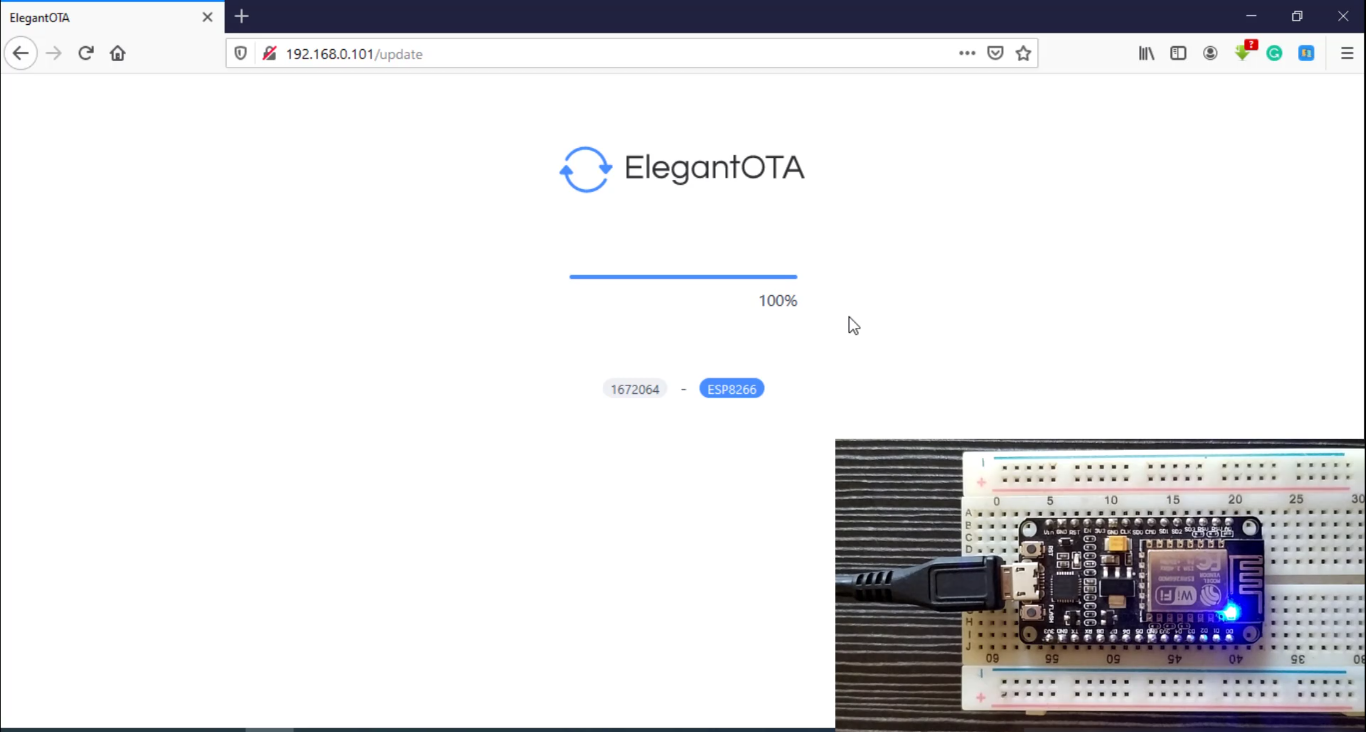
Task: Show sidebars toggle icon
Action: (x=1178, y=53)
